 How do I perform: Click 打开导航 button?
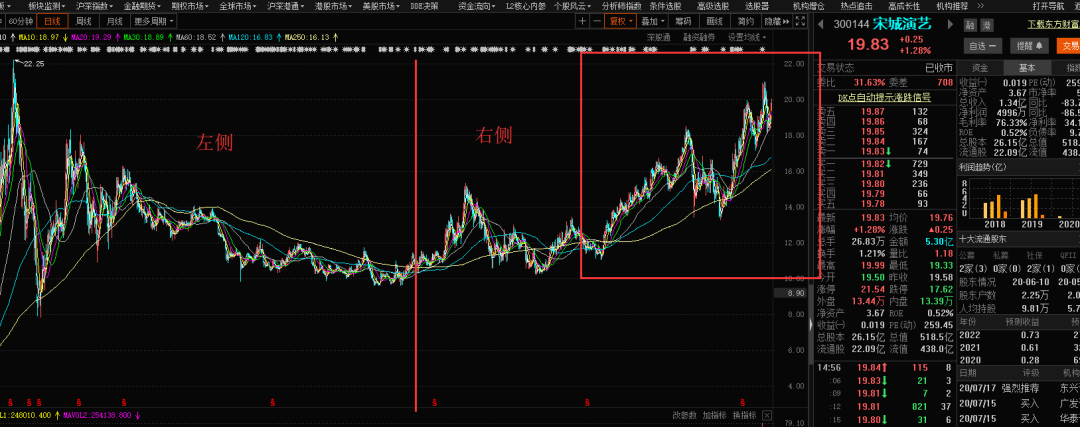click(1048, 6)
